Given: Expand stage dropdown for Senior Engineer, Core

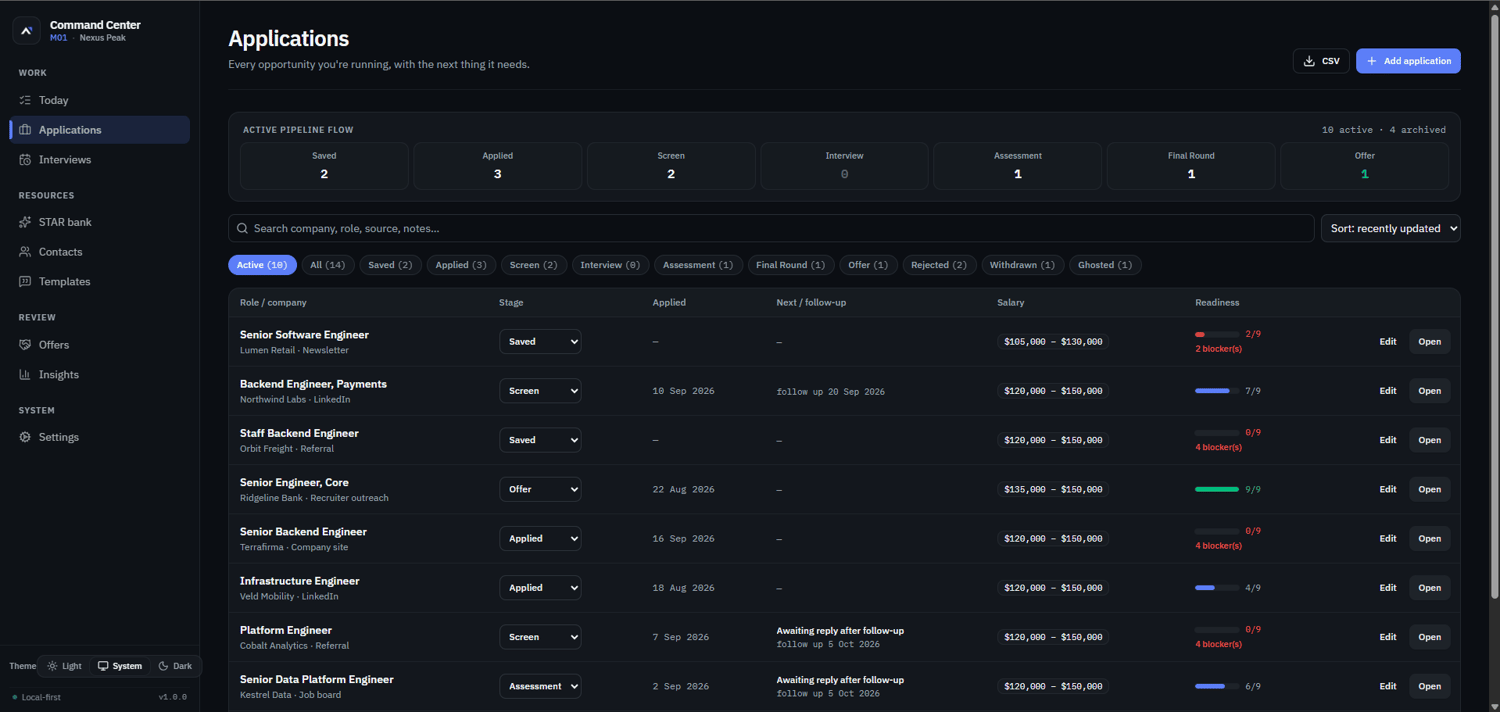Looking at the screenshot, I should pyautogui.click(x=540, y=489).
